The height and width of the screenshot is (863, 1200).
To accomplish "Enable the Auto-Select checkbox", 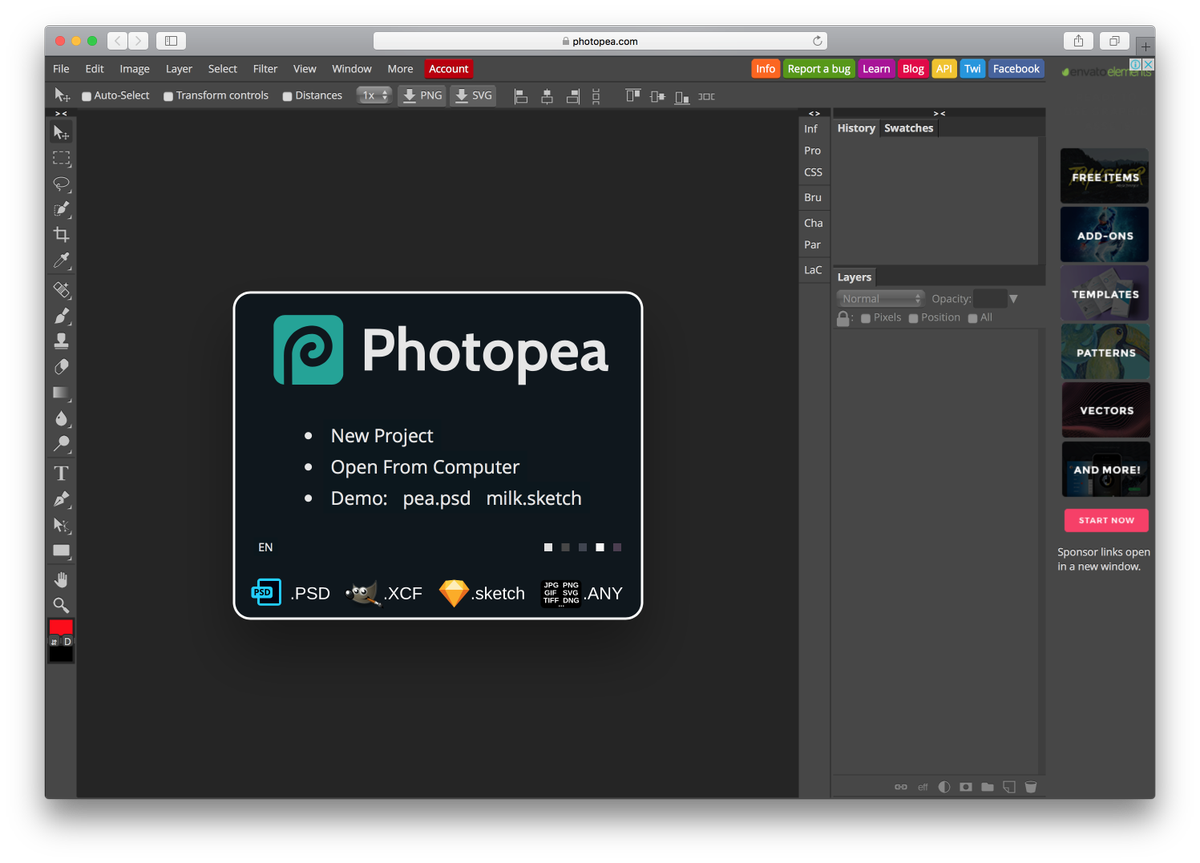I will [x=87, y=97].
